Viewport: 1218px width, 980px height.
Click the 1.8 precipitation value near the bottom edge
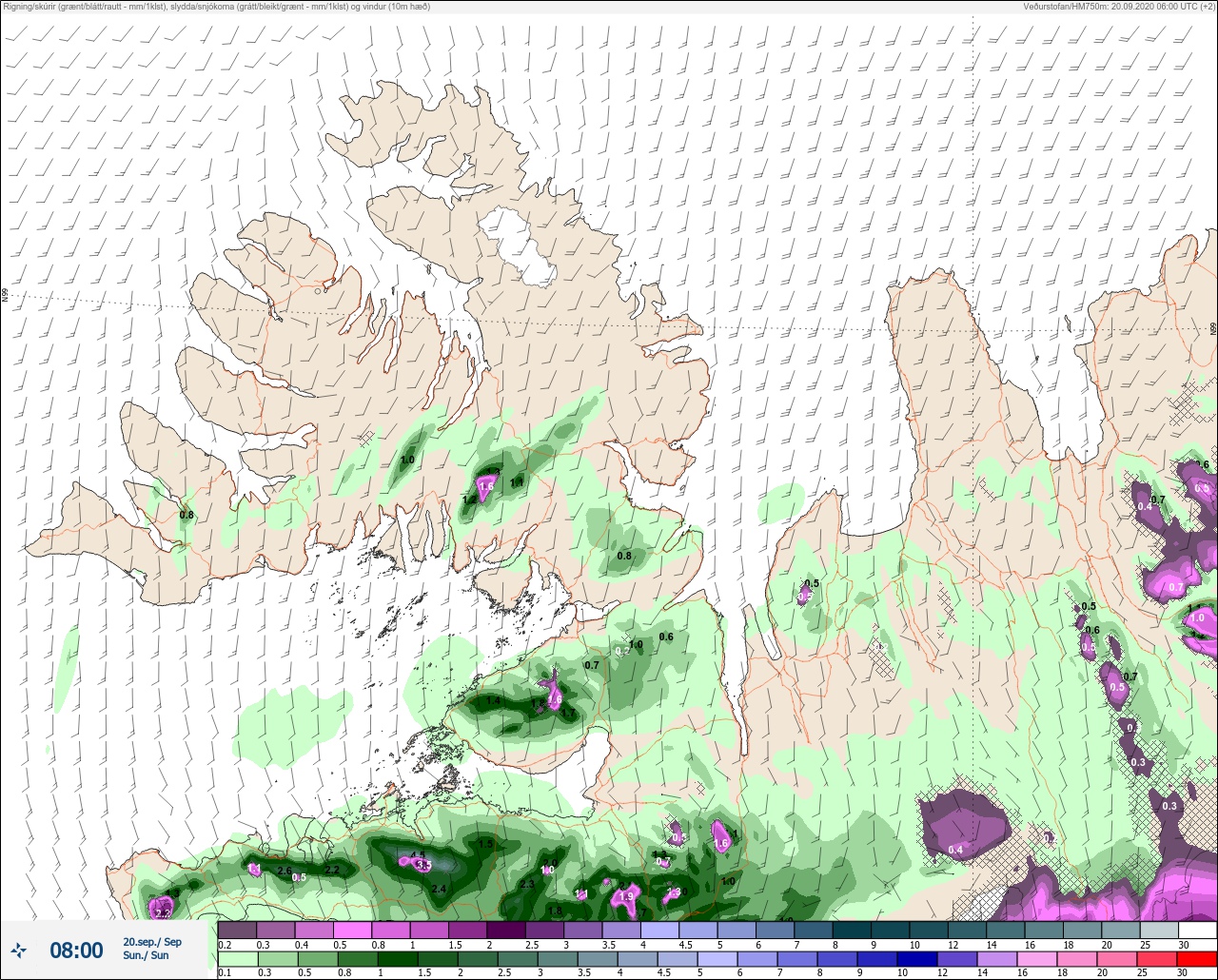click(555, 911)
